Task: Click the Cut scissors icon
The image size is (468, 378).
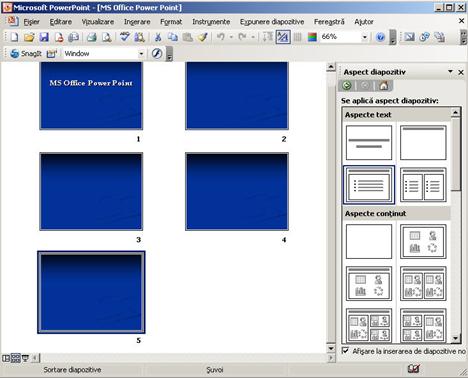Action: (x=158, y=37)
